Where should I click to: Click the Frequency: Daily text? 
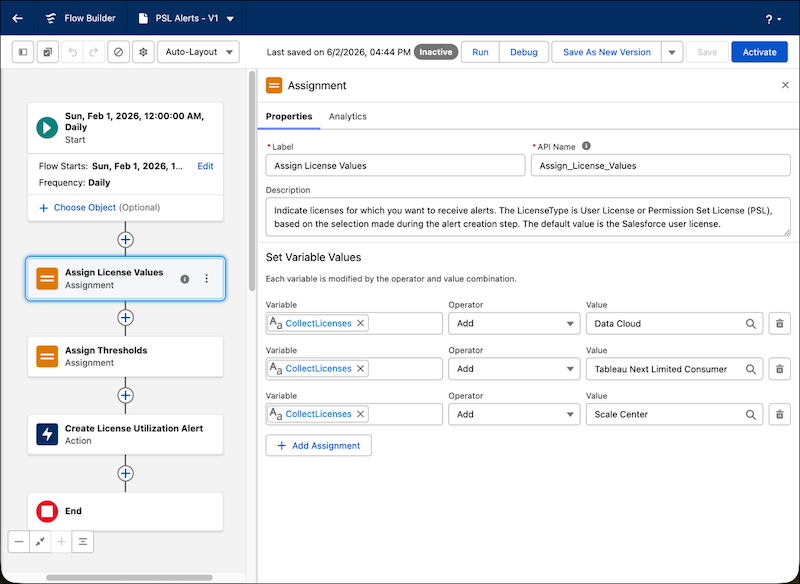[x=74, y=183]
